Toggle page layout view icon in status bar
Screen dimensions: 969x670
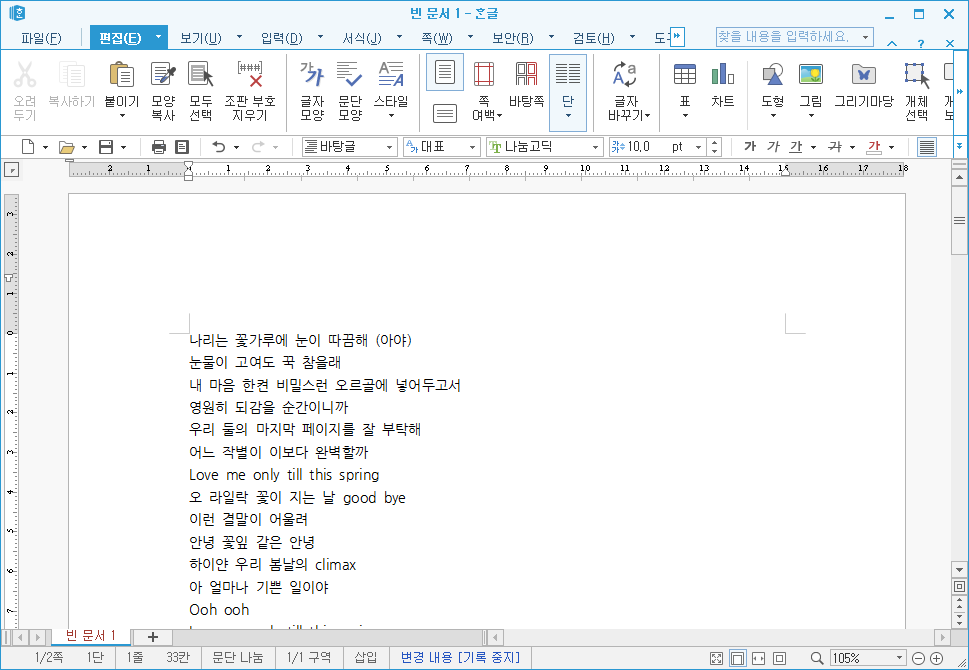point(737,658)
